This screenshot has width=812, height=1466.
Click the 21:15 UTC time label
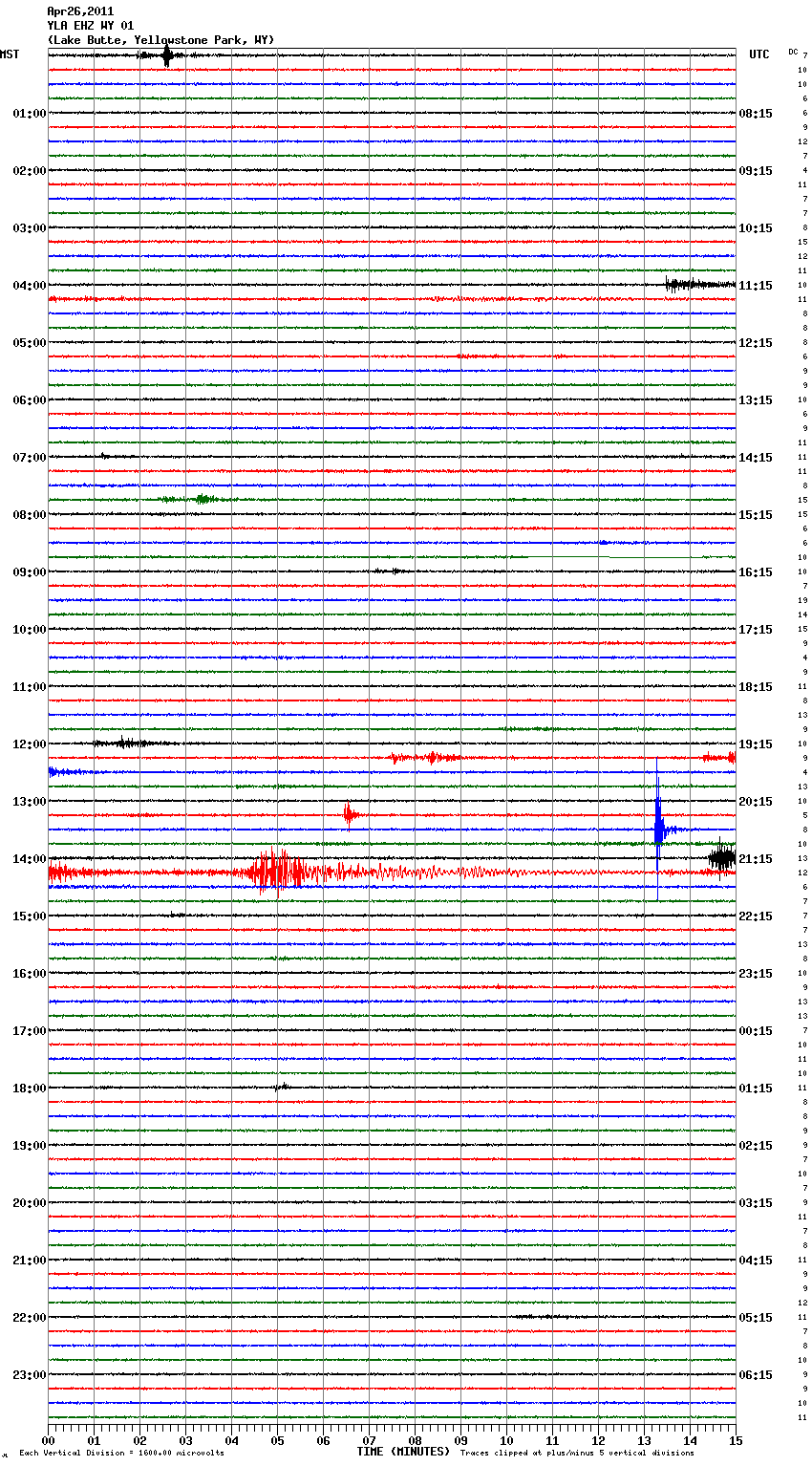(x=756, y=859)
